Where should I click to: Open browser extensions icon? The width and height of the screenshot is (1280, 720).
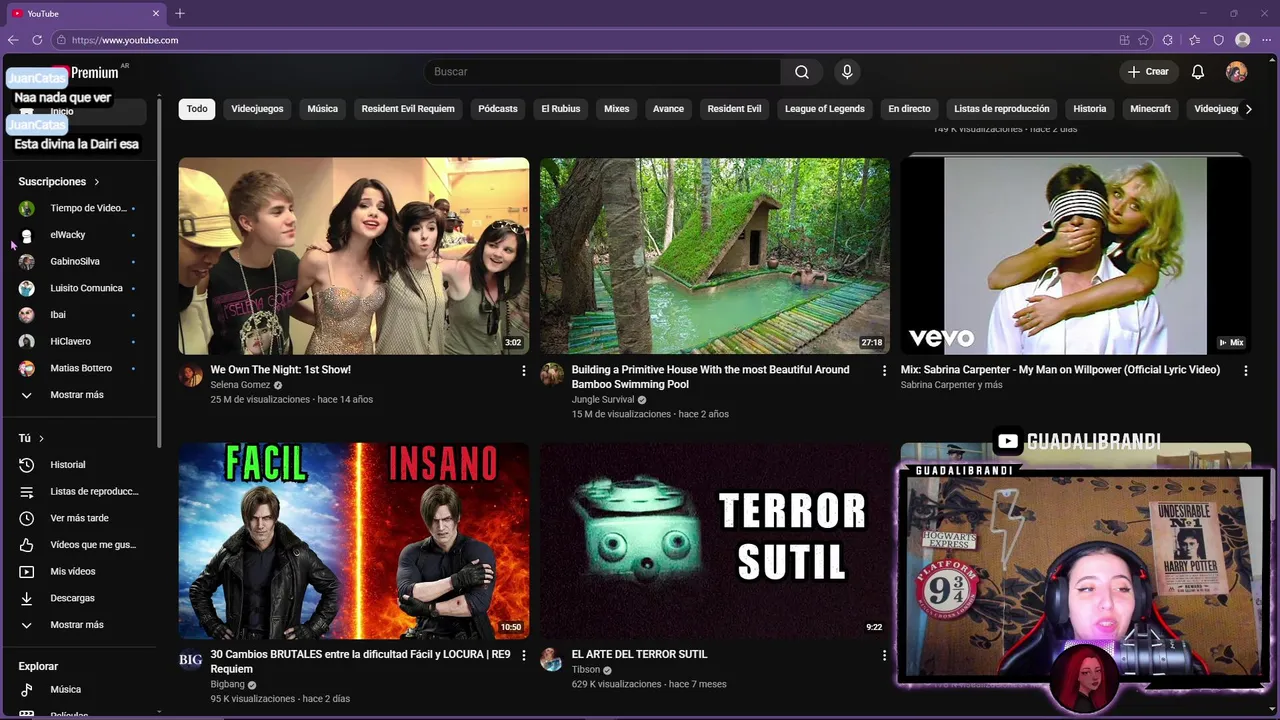pyautogui.click(x=1168, y=40)
